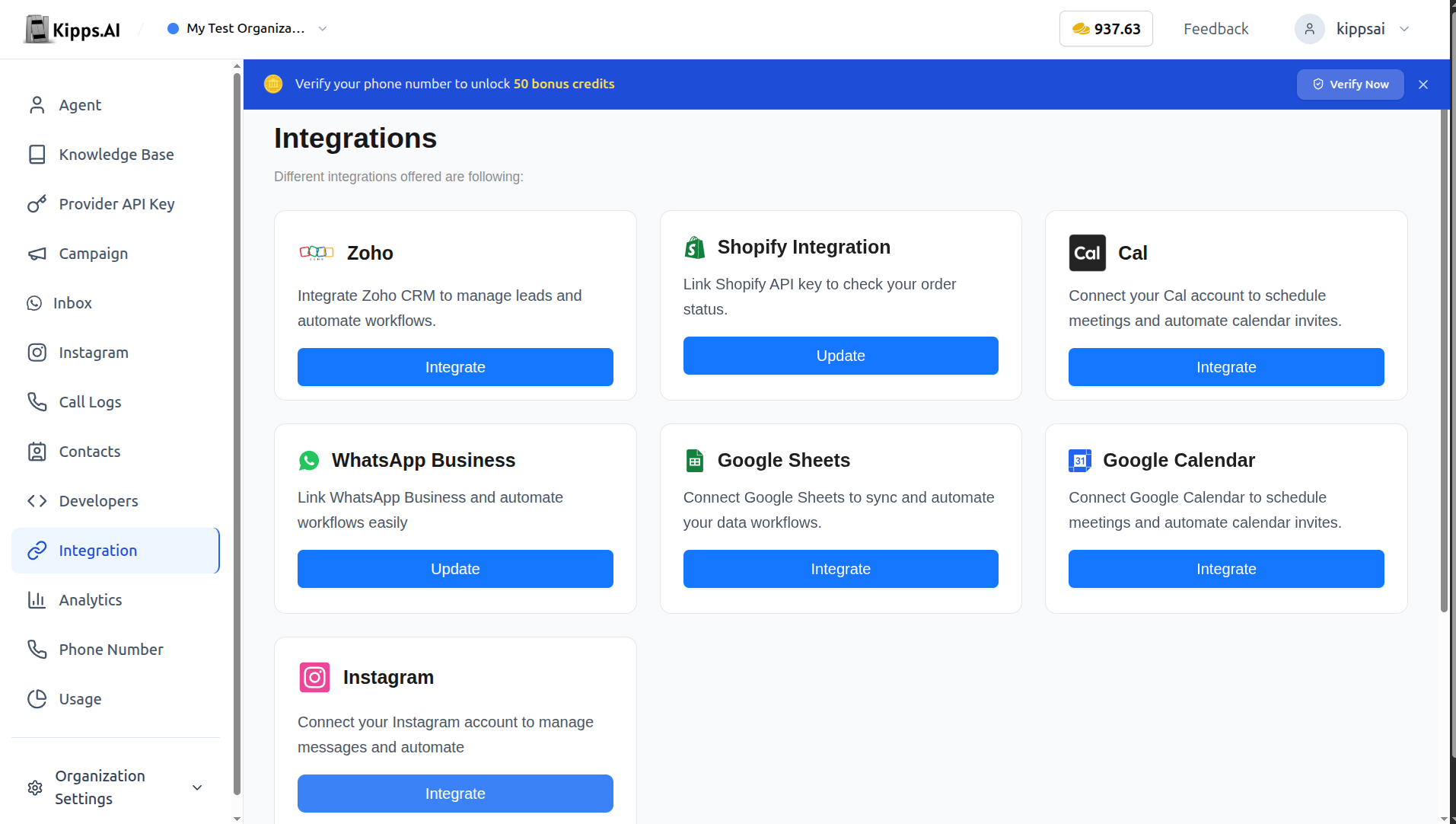
Task: Click the Inbox chat icon
Action: (34, 303)
